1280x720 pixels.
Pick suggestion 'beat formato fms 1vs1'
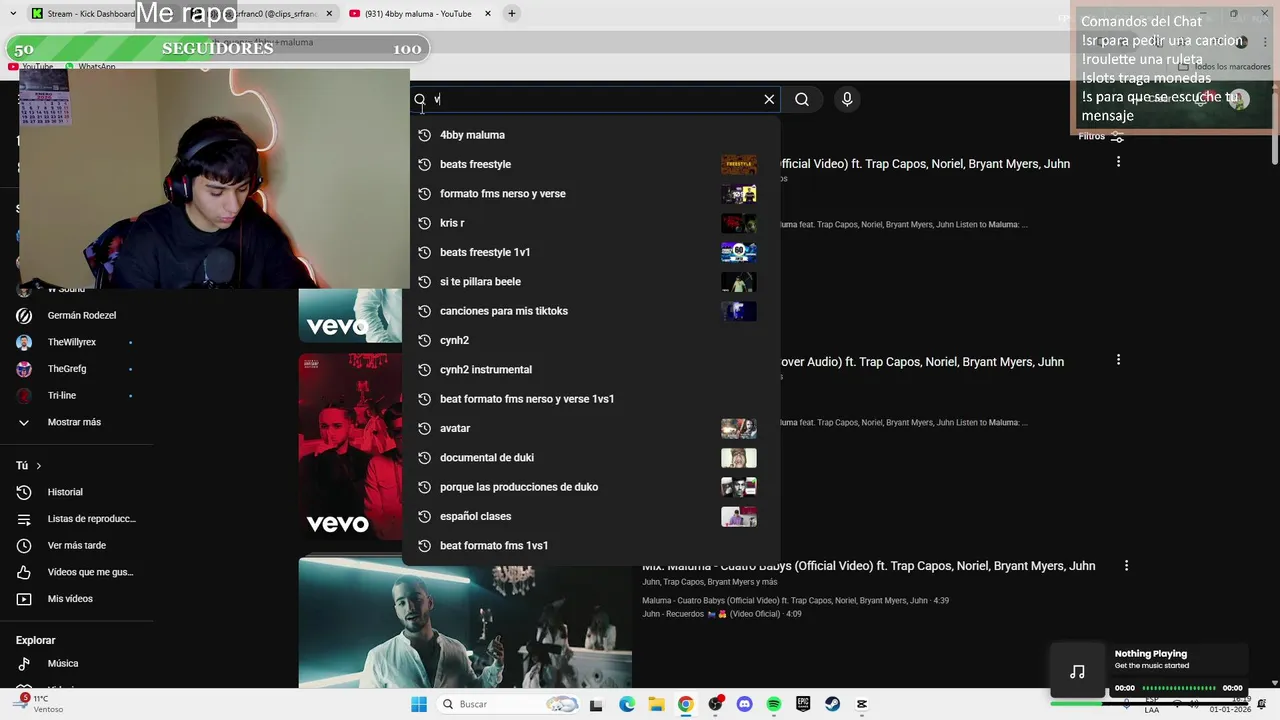592,546
